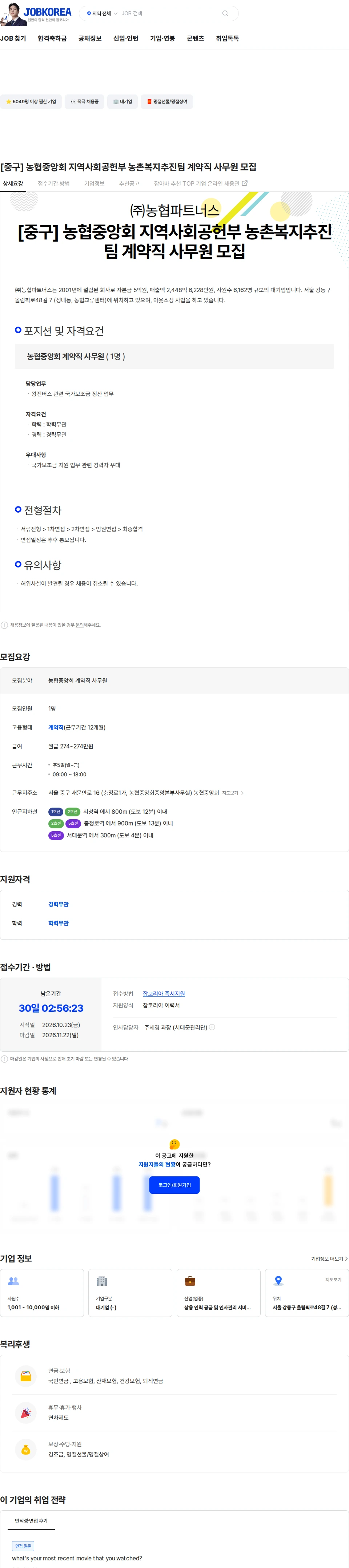Click the 휴무·휴가·행사 benefits icon
This screenshot has height=1568, width=349.
tap(25, 1412)
